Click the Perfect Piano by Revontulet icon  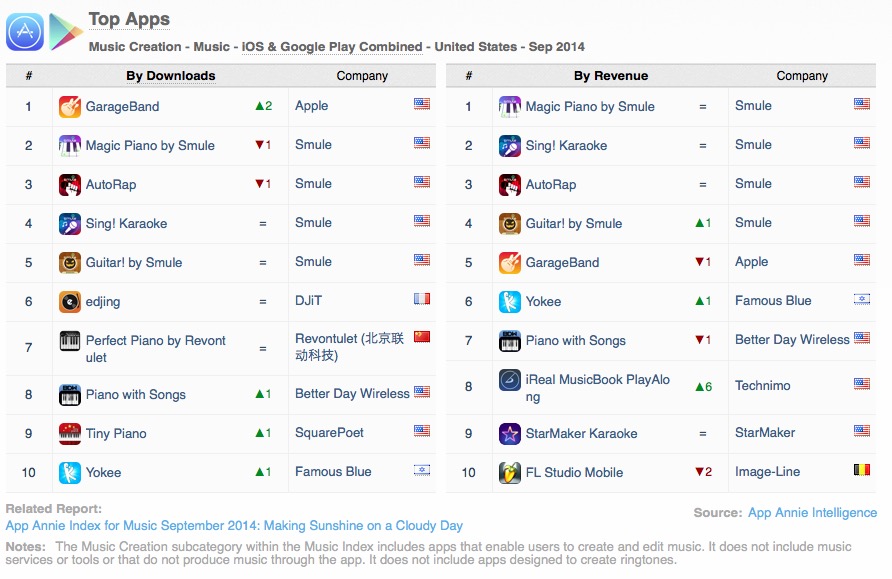69,341
